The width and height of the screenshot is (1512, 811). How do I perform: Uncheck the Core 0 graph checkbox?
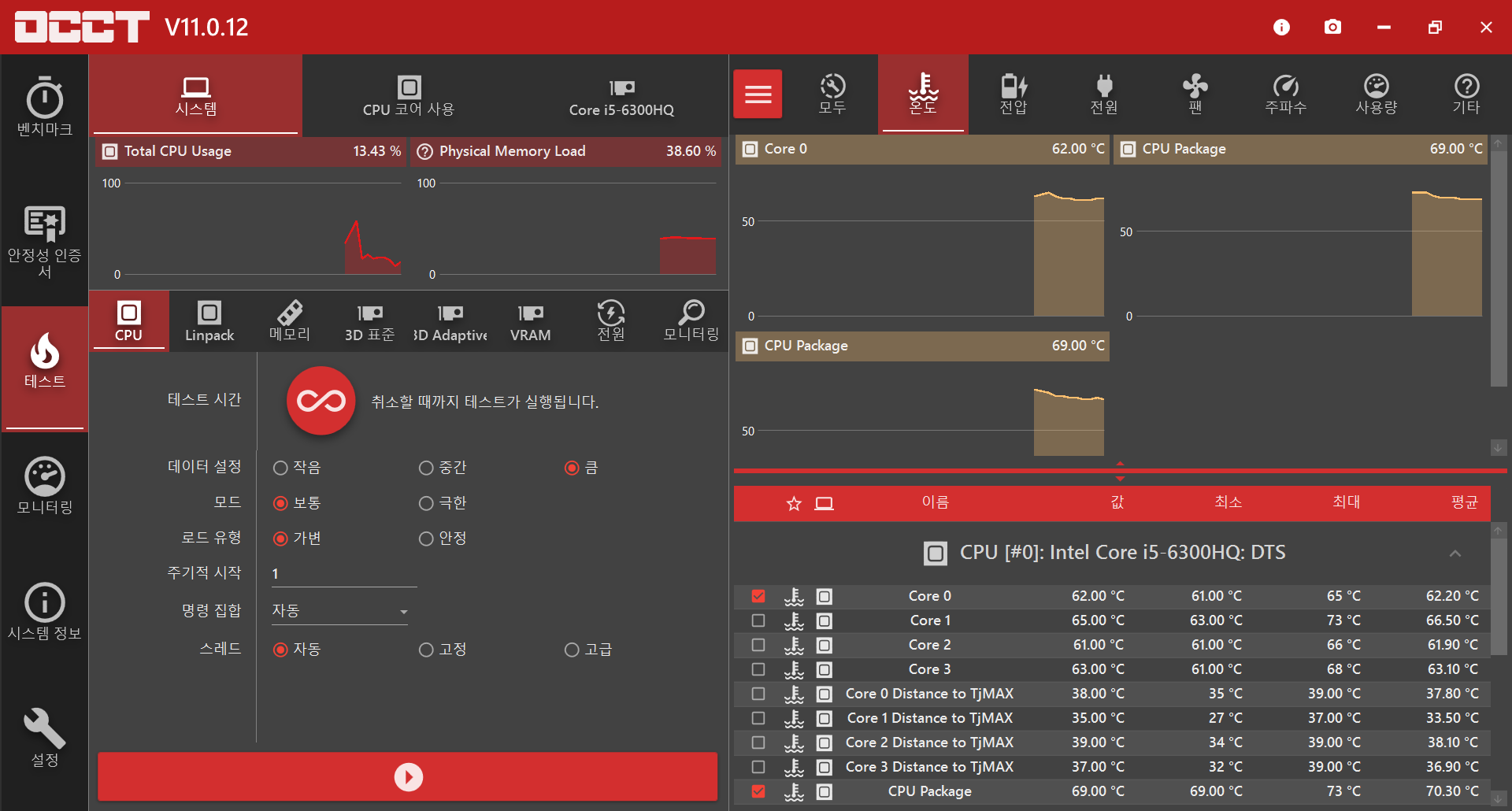758,596
